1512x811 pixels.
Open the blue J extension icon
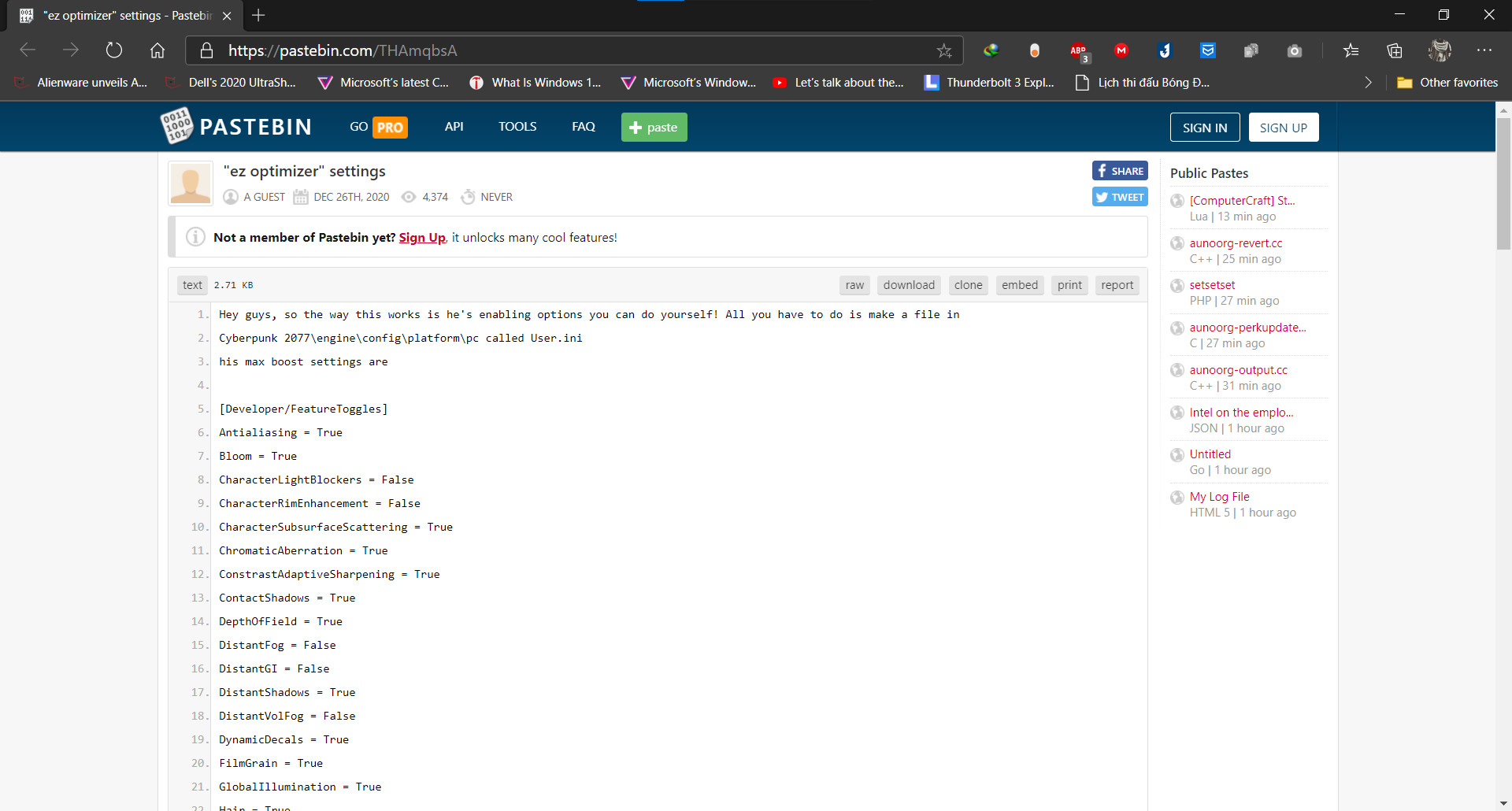(1165, 50)
